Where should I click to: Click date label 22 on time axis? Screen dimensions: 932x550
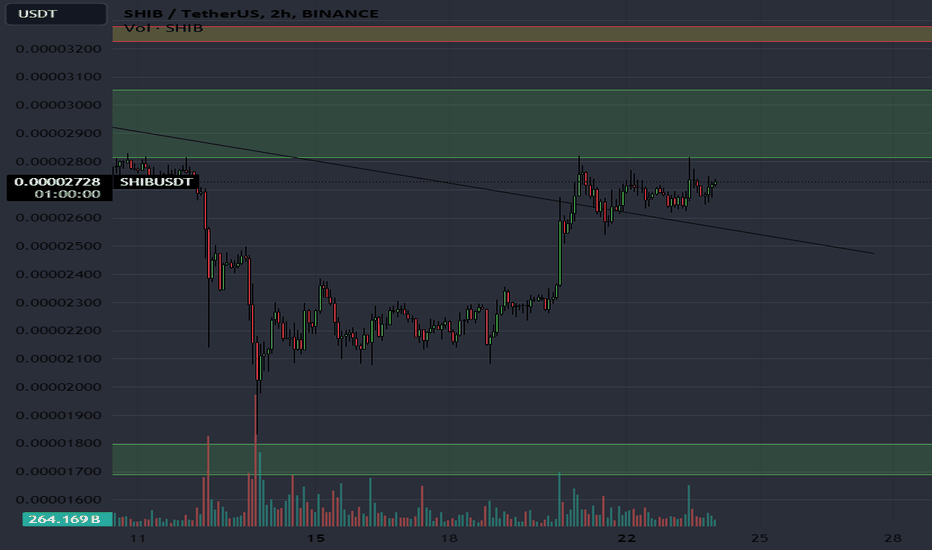[626, 538]
